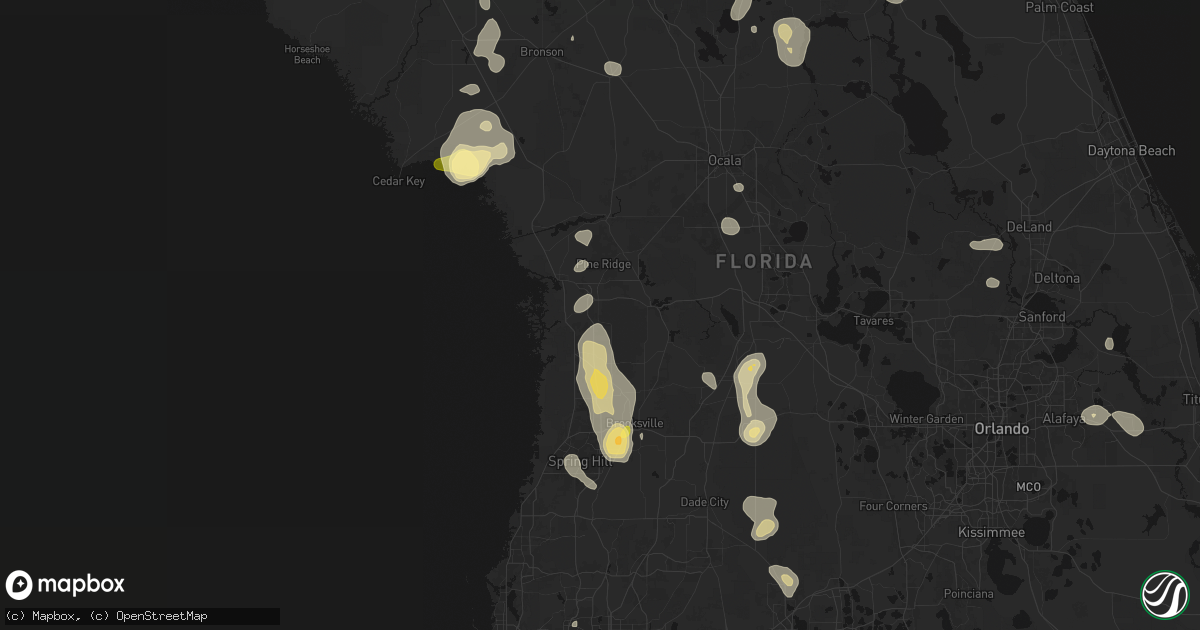Click the Deltona label

(1057, 278)
